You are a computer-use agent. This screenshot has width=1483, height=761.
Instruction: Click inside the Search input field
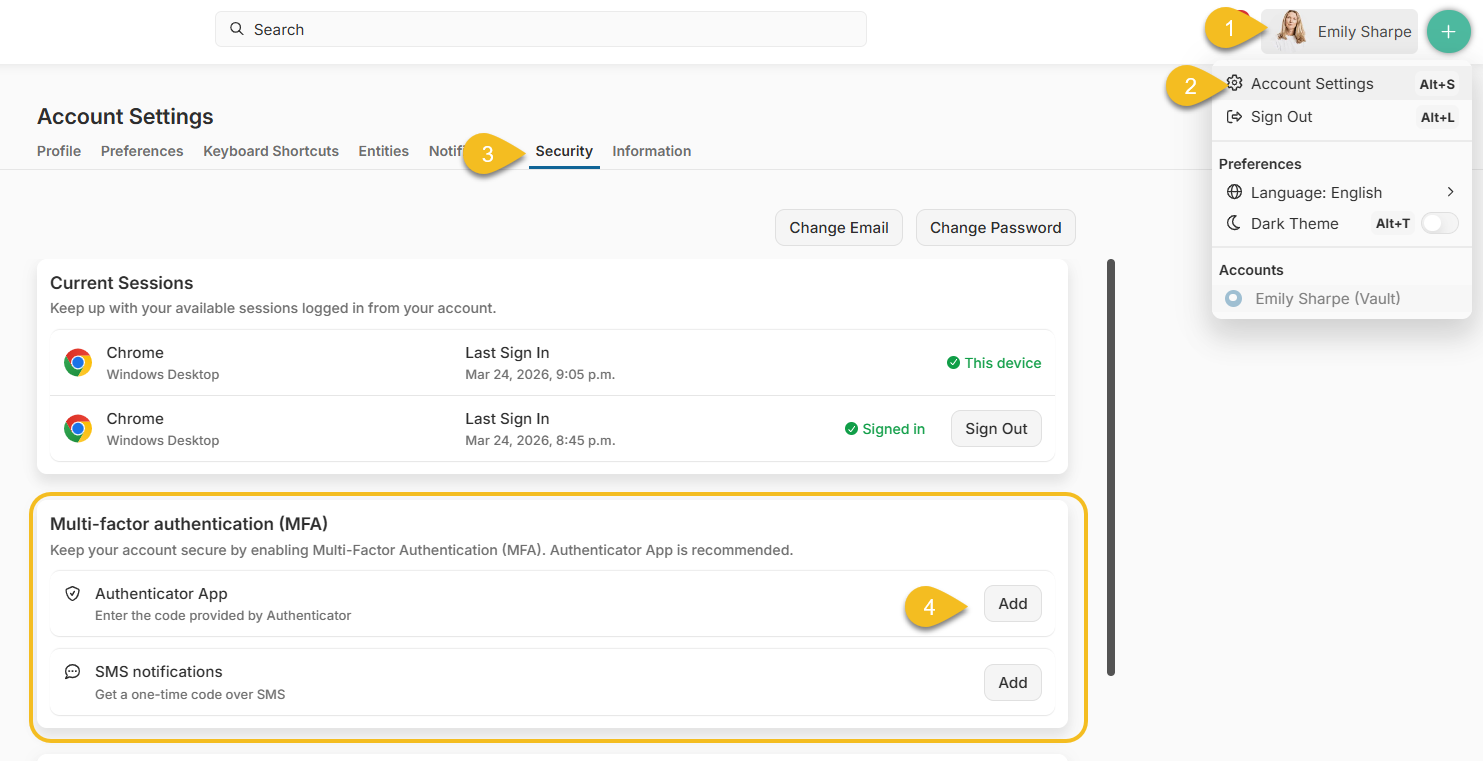tap(540, 29)
